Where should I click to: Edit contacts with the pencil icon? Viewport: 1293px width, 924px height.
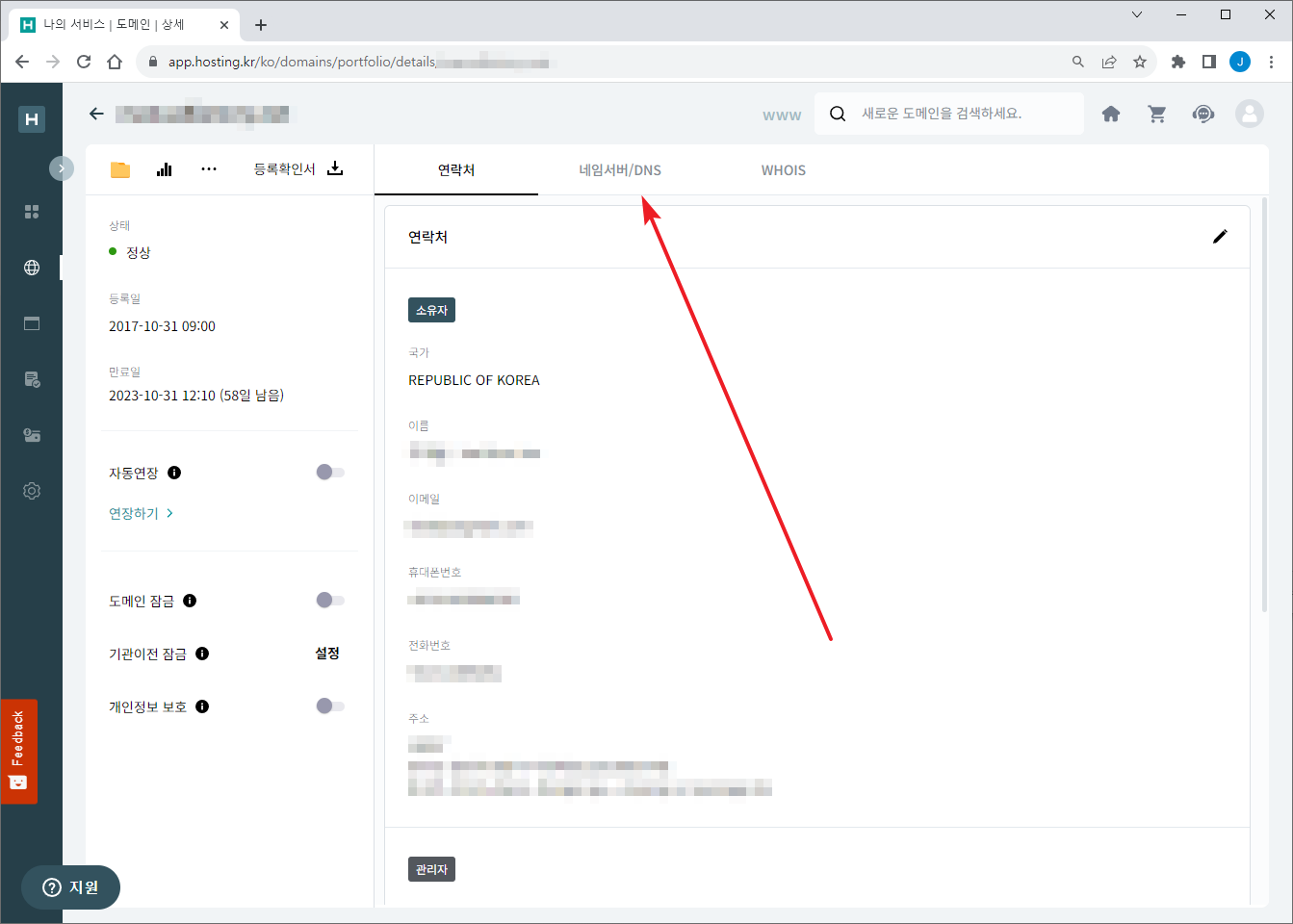coord(1220,237)
